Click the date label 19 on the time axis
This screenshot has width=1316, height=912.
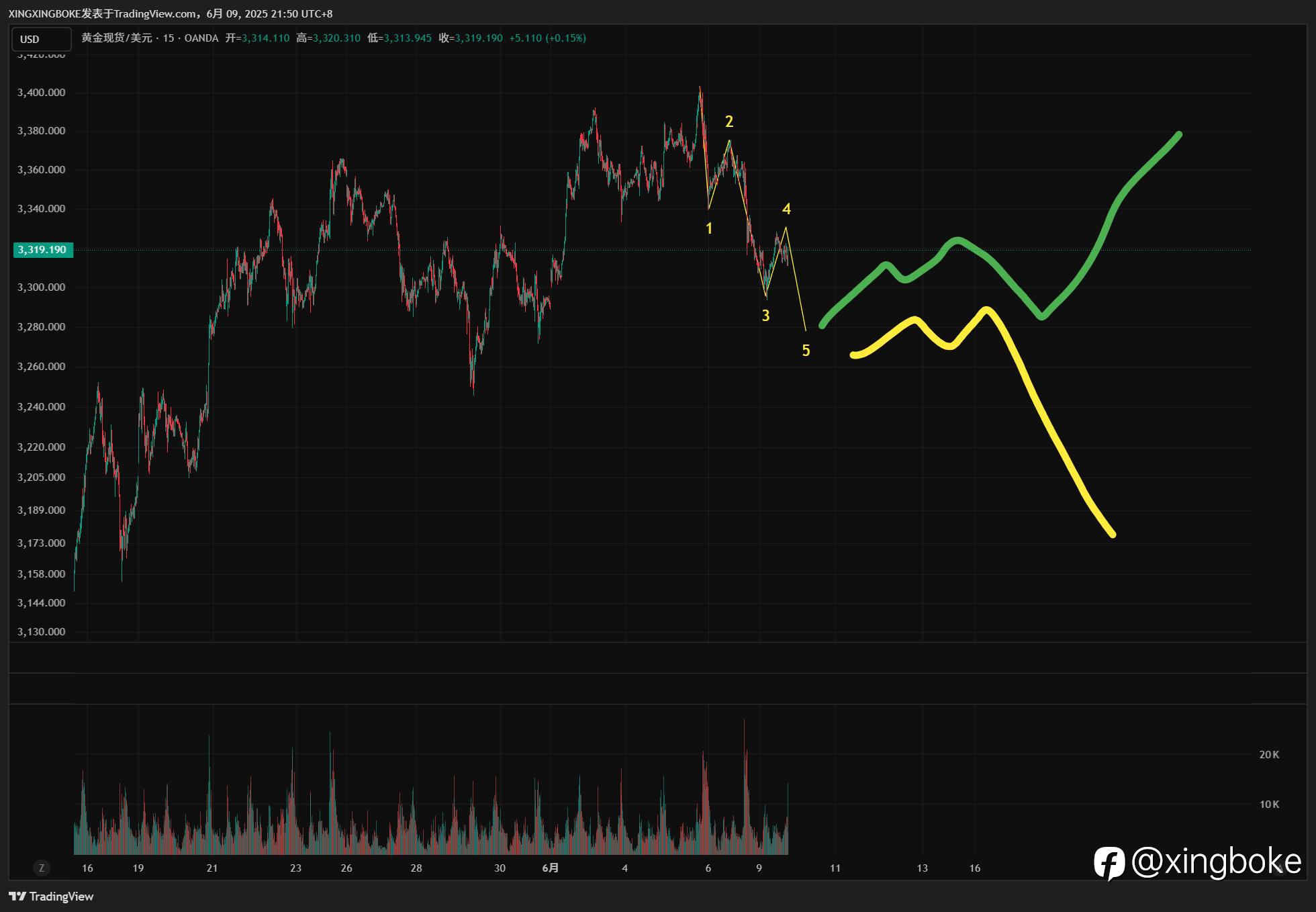[138, 868]
